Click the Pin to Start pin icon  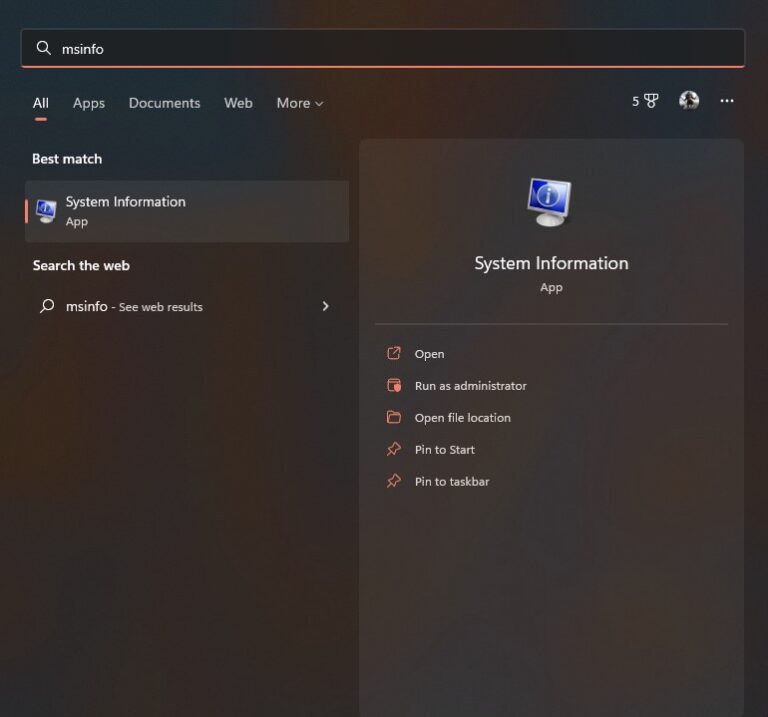click(394, 449)
